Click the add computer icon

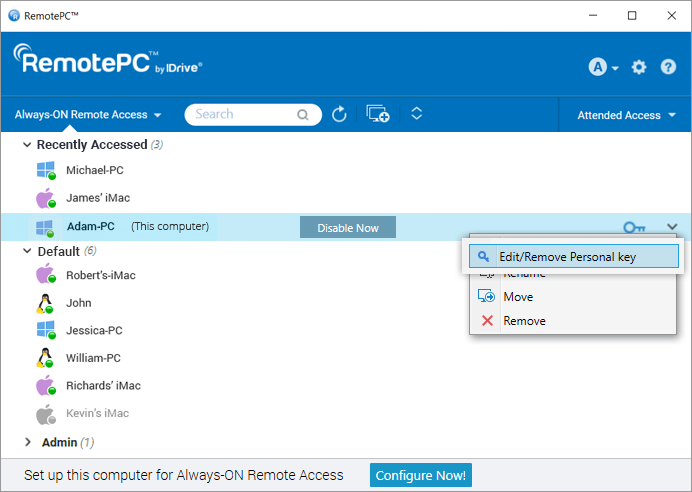tap(378, 114)
